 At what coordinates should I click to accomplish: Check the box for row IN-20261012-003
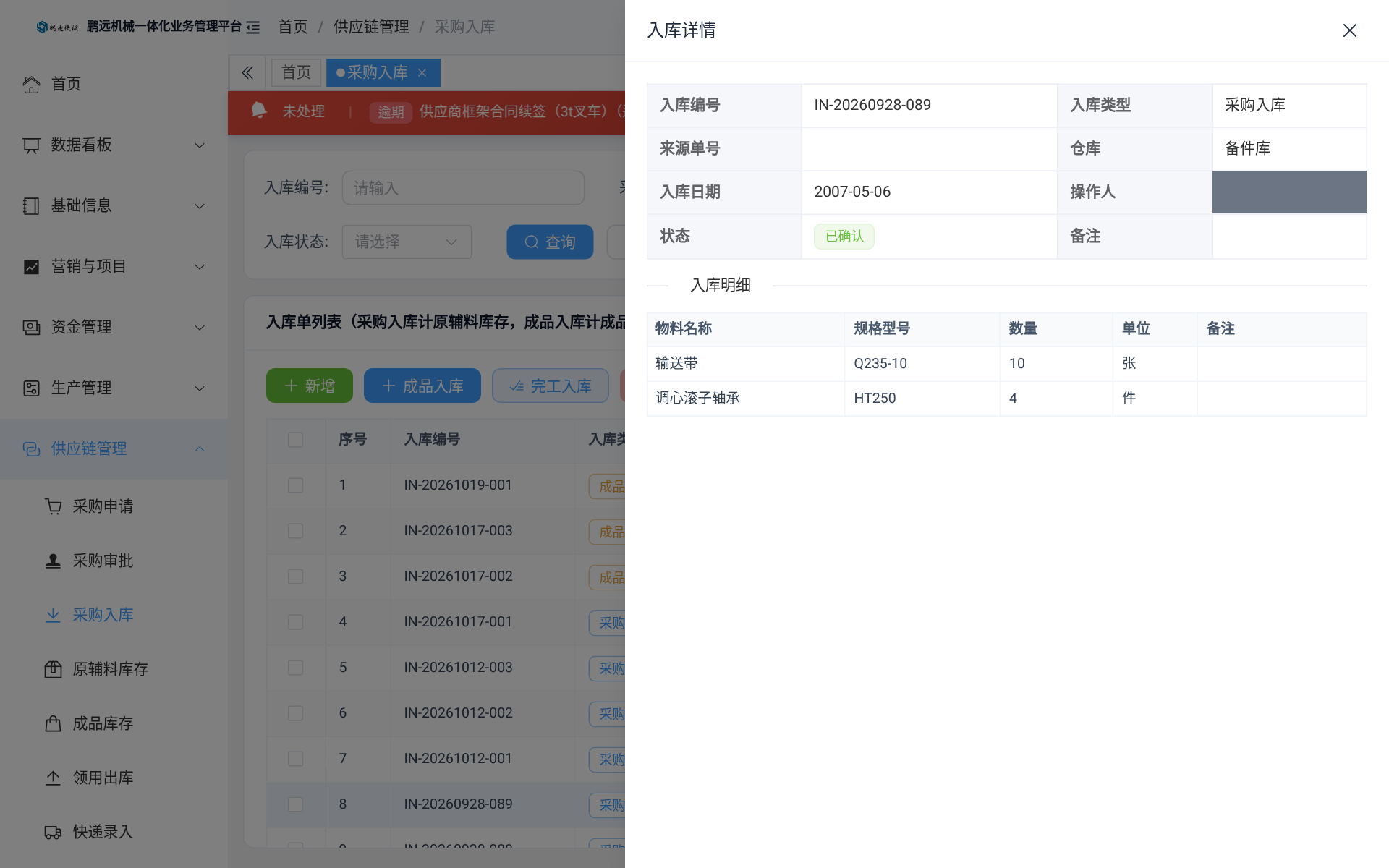coord(295,668)
